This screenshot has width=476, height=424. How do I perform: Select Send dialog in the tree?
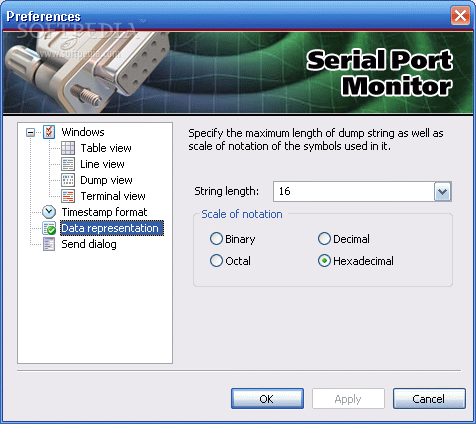pyautogui.click(x=89, y=244)
